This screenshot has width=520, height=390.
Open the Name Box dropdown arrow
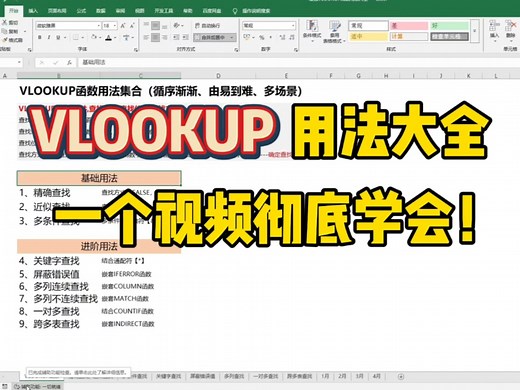pyautogui.click(x=19, y=62)
